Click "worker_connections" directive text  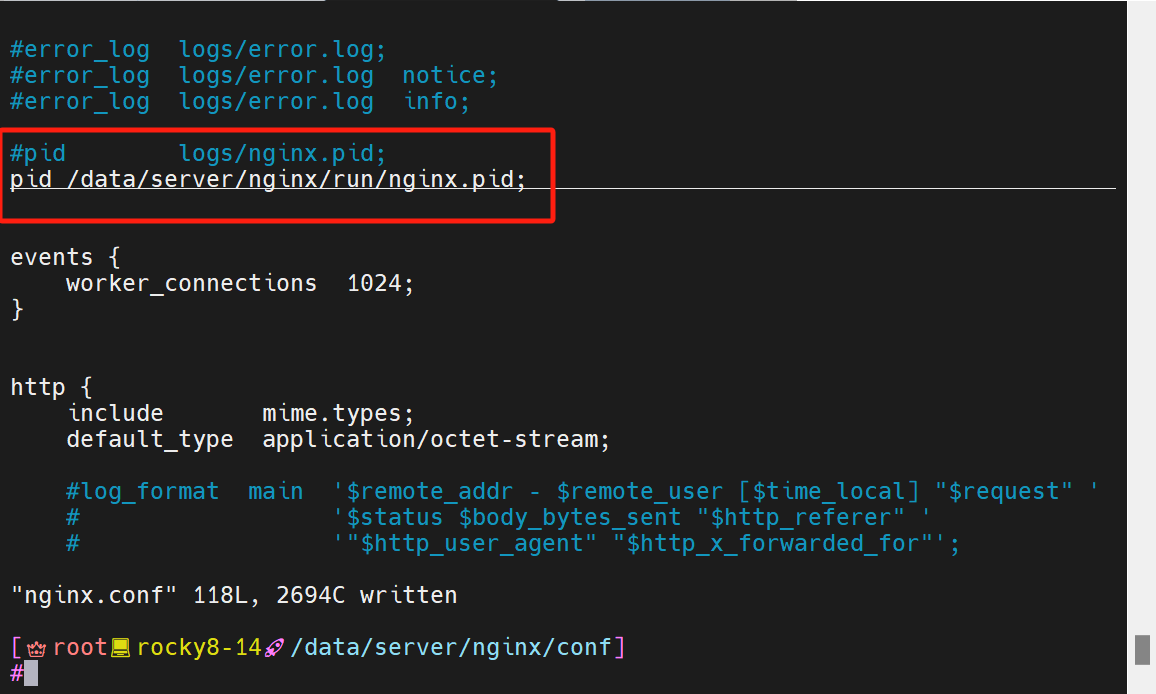click(x=192, y=283)
